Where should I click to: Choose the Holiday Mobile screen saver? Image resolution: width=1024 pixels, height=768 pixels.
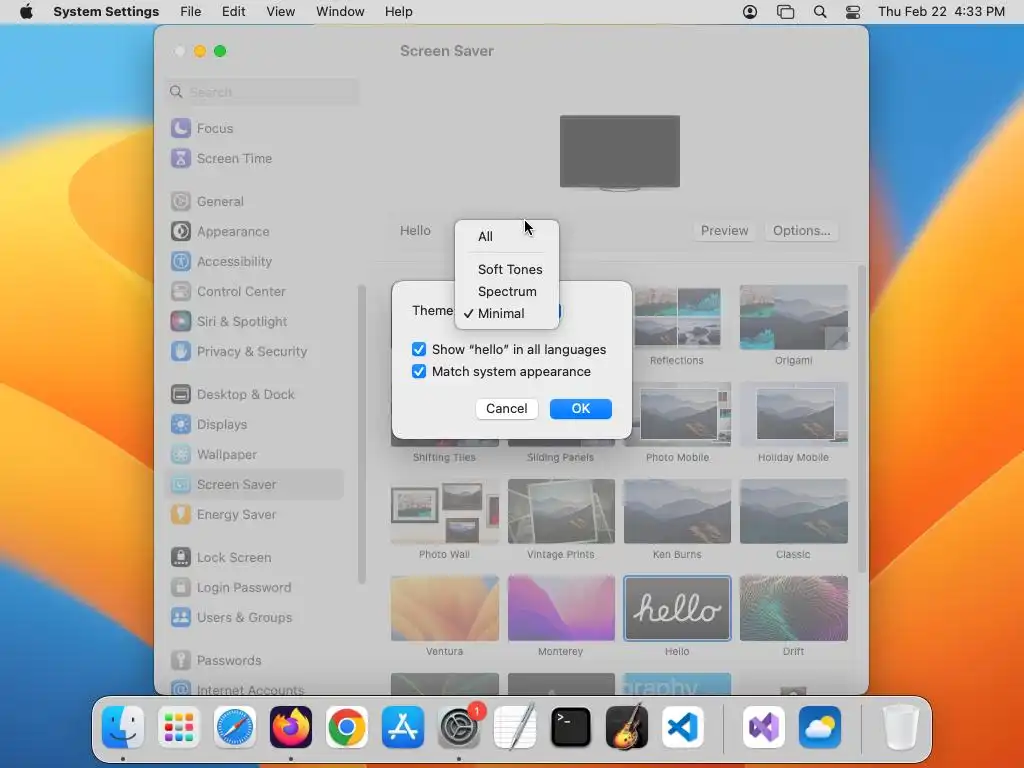click(x=793, y=414)
